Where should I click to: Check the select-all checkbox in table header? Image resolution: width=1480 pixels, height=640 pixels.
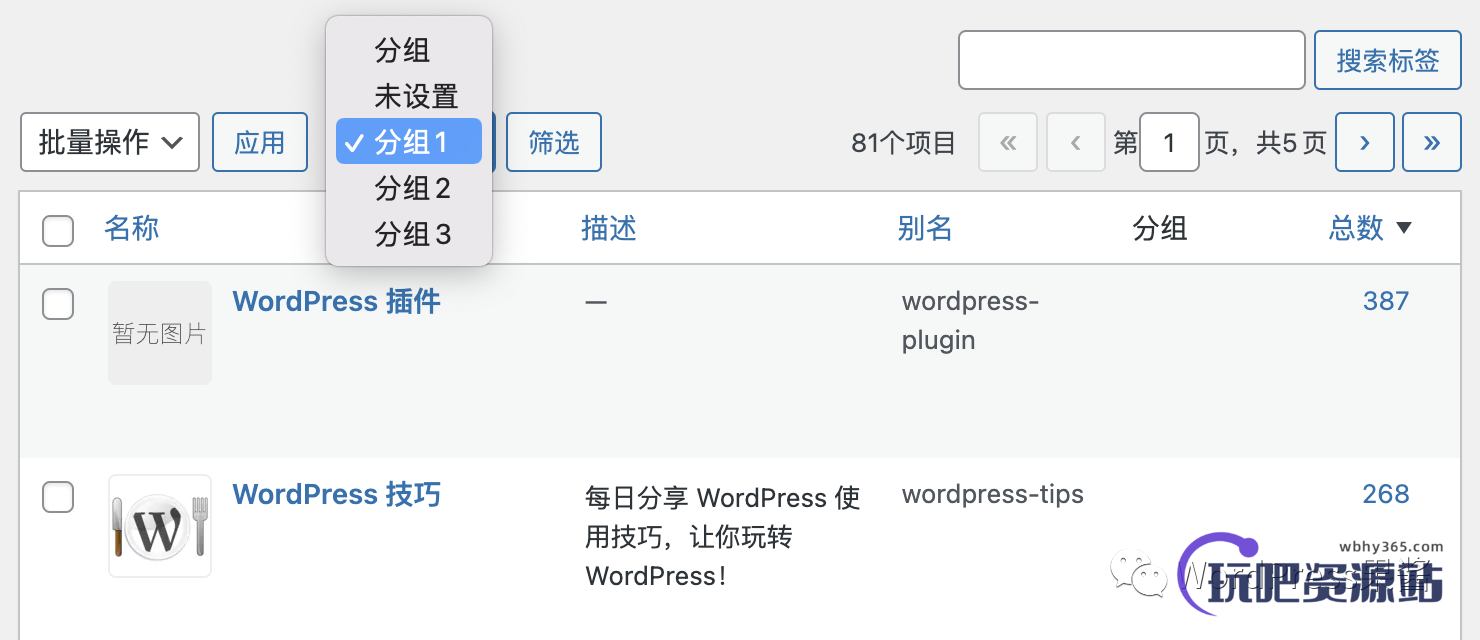[57, 230]
